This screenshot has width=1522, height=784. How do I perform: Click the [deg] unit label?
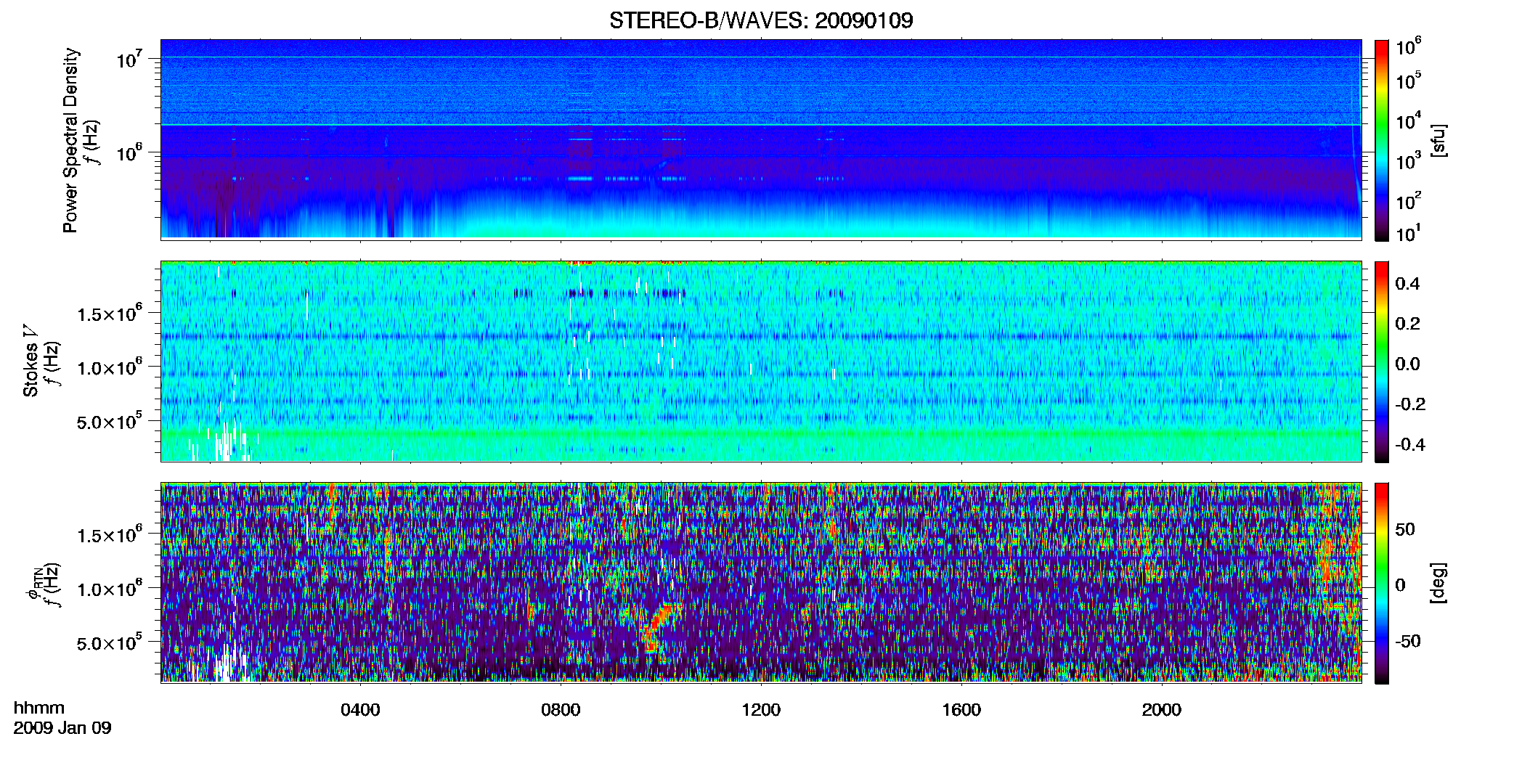pos(1438,583)
